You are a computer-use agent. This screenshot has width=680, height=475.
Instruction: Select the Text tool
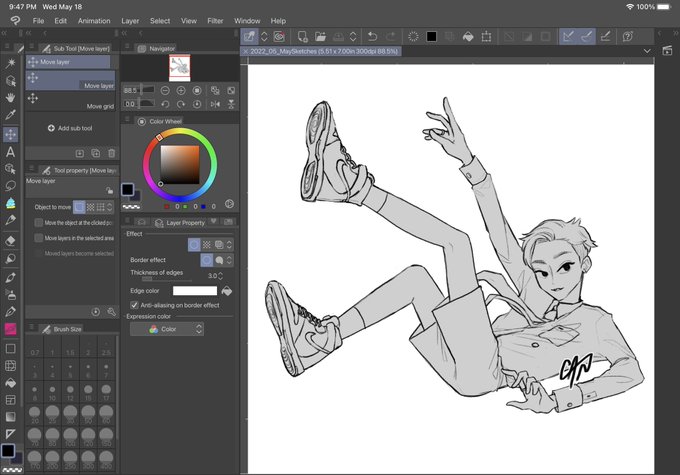pos(10,152)
